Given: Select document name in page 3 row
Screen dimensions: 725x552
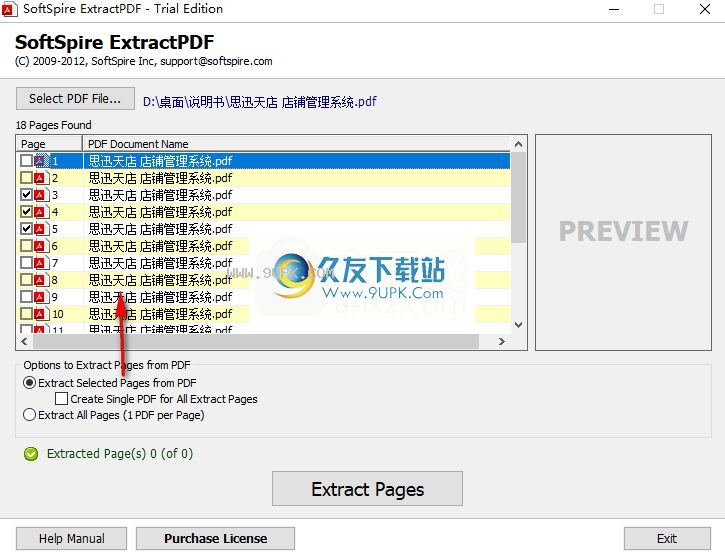Looking at the screenshot, I should pyautogui.click(x=160, y=195).
